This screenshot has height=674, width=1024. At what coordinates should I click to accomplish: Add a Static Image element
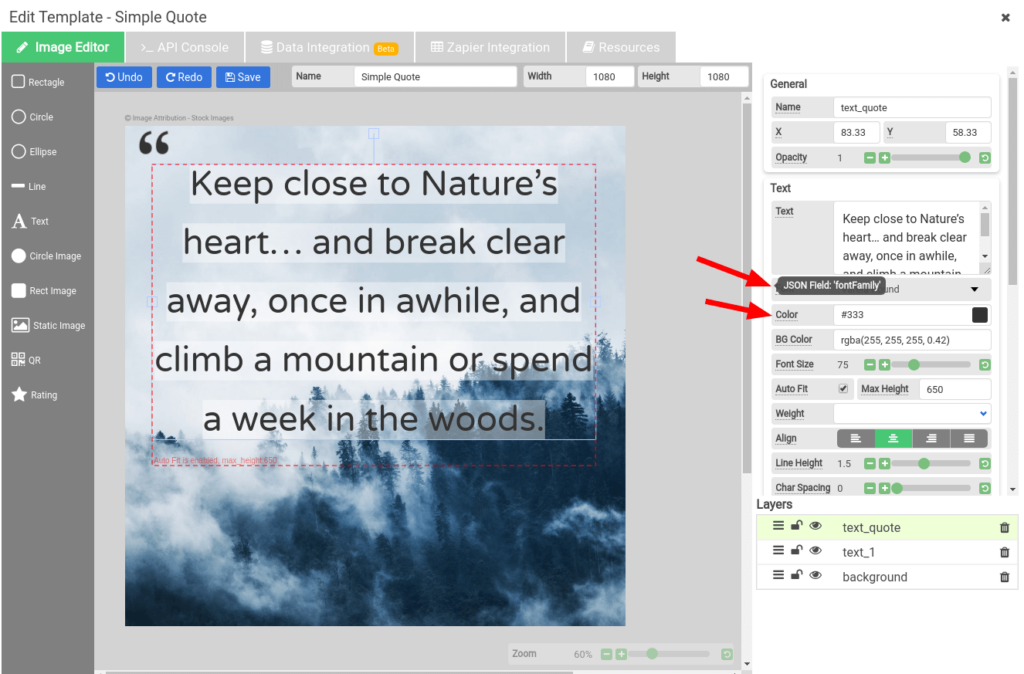pyautogui.click(x=48, y=325)
